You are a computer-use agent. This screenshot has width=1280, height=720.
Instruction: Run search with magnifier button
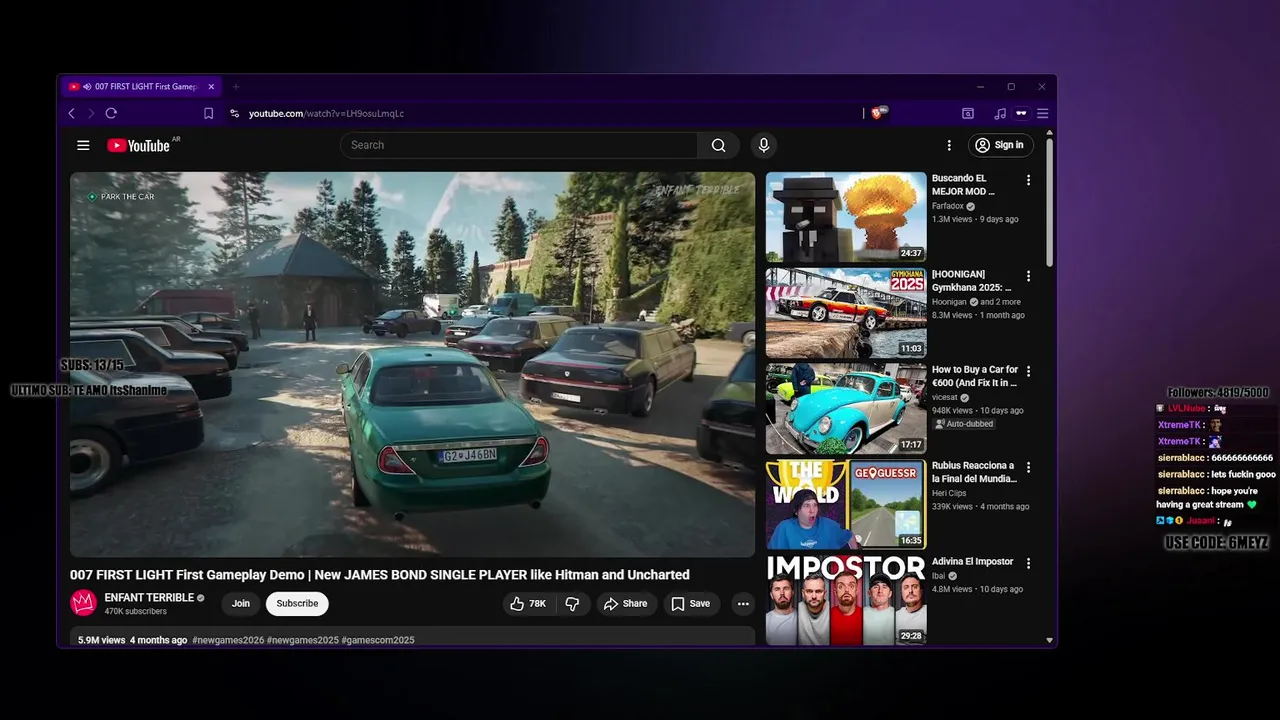click(x=718, y=145)
